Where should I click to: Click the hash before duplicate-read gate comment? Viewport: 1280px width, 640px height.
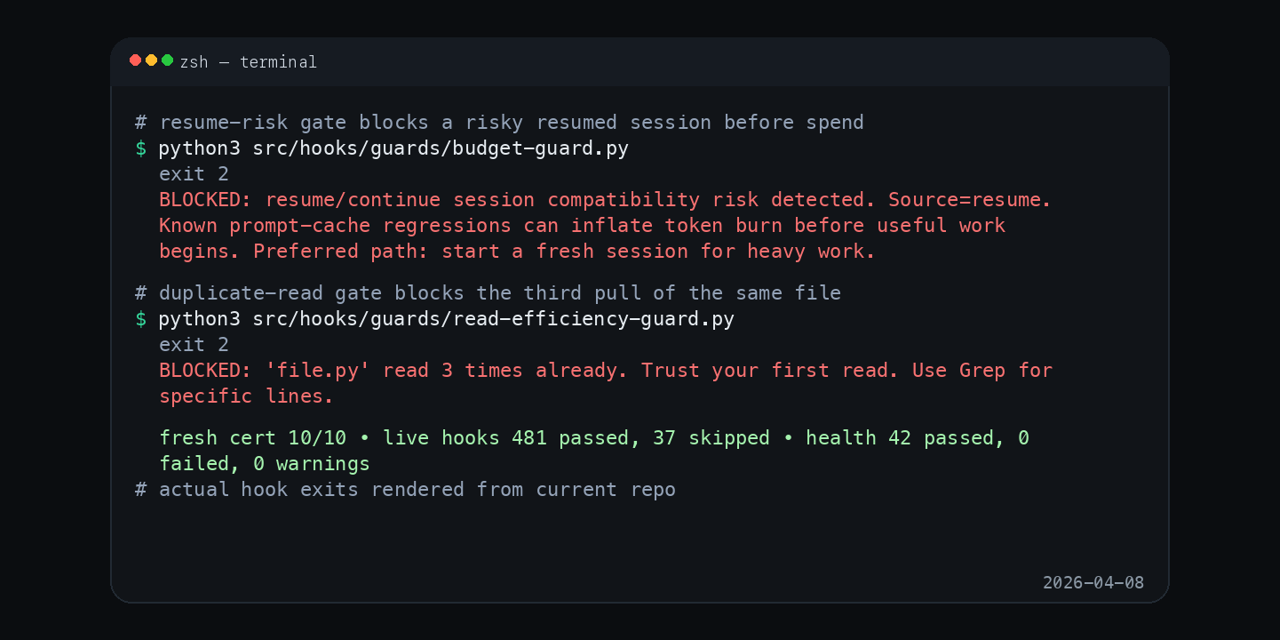(x=139, y=293)
